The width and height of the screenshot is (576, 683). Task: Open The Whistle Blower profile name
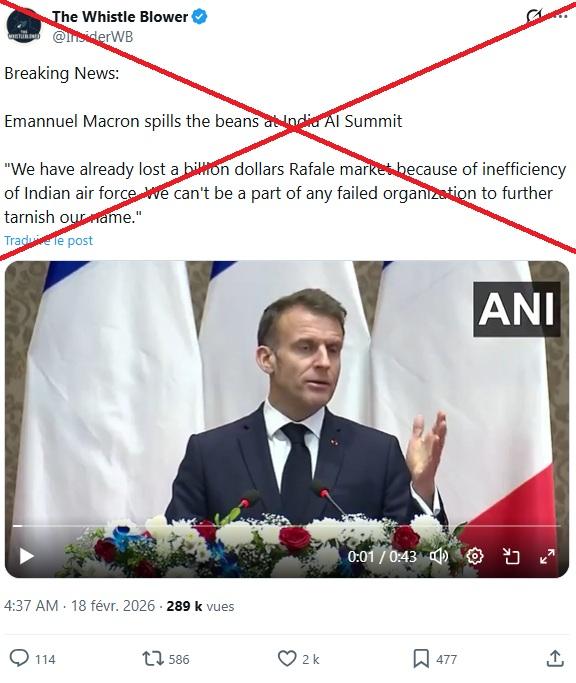click(120, 17)
